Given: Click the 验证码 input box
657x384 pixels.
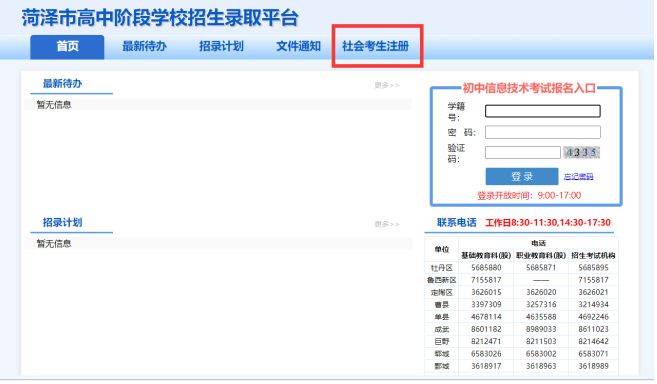Looking at the screenshot, I should click(522, 152).
